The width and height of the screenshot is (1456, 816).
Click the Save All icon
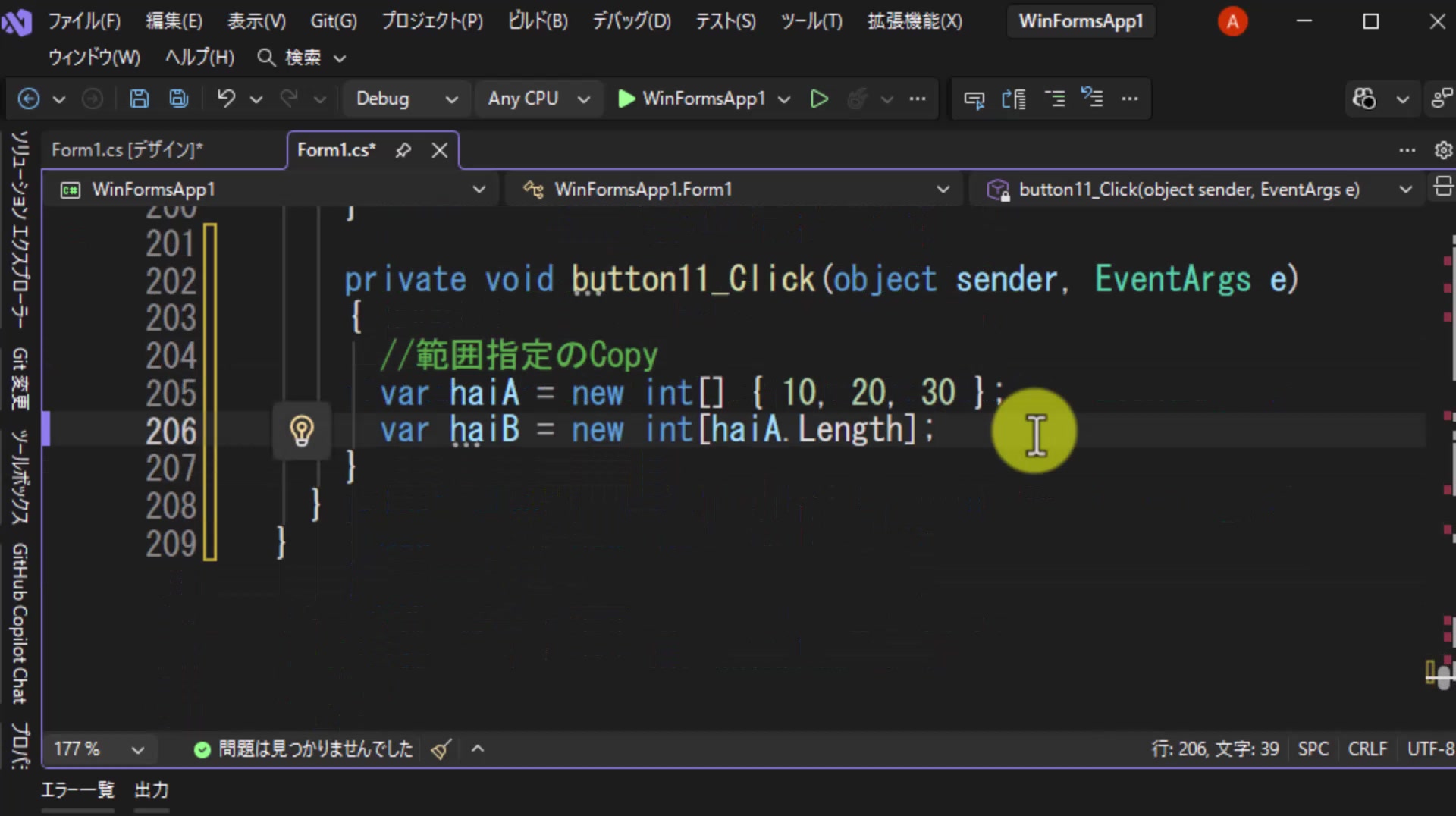point(179,99)
